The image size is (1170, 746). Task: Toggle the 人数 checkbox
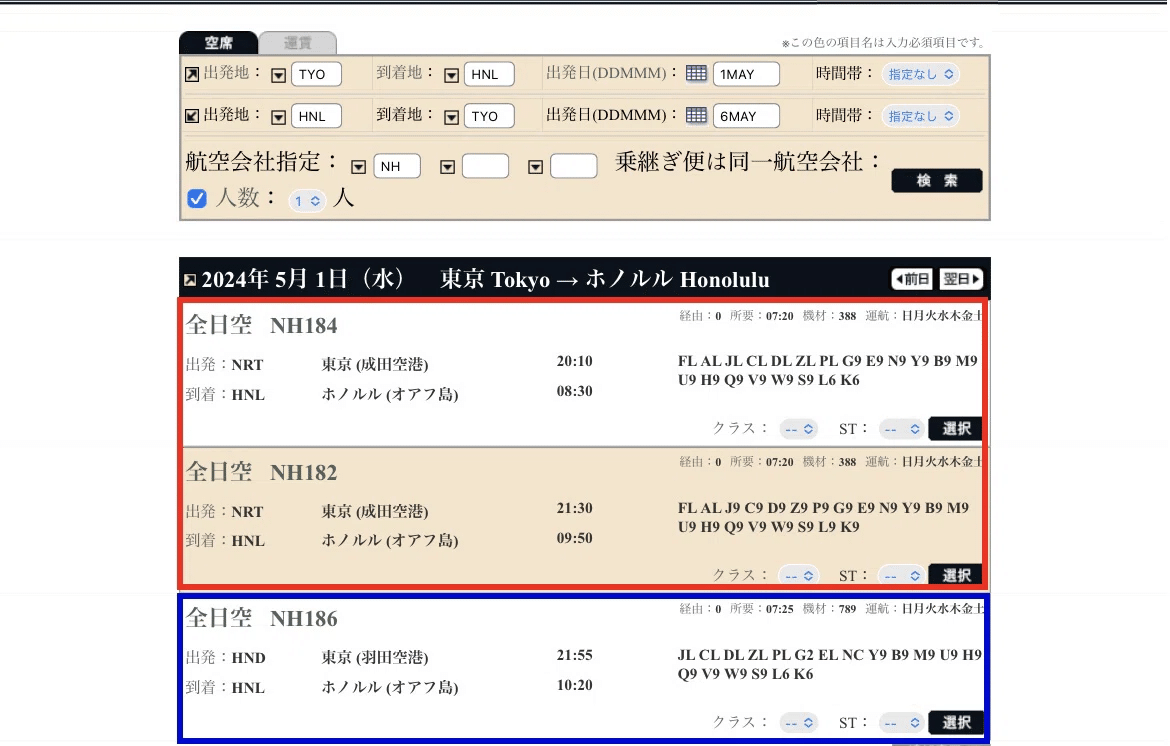click(197, 198)
